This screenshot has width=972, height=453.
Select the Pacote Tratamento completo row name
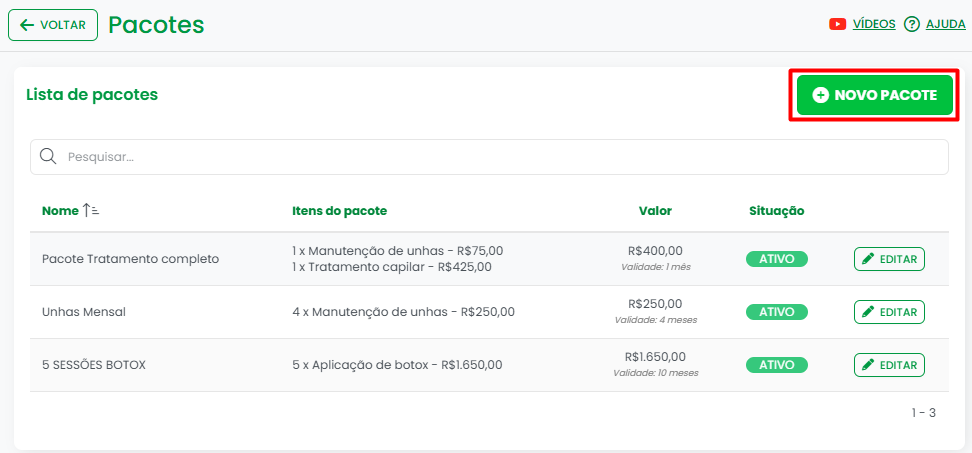tap(130, 259)
